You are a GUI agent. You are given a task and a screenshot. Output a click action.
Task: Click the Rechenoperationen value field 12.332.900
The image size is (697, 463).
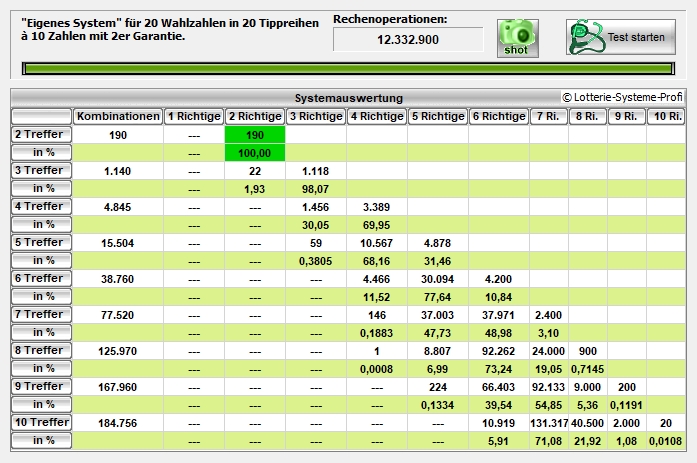[x=408, y=40]
